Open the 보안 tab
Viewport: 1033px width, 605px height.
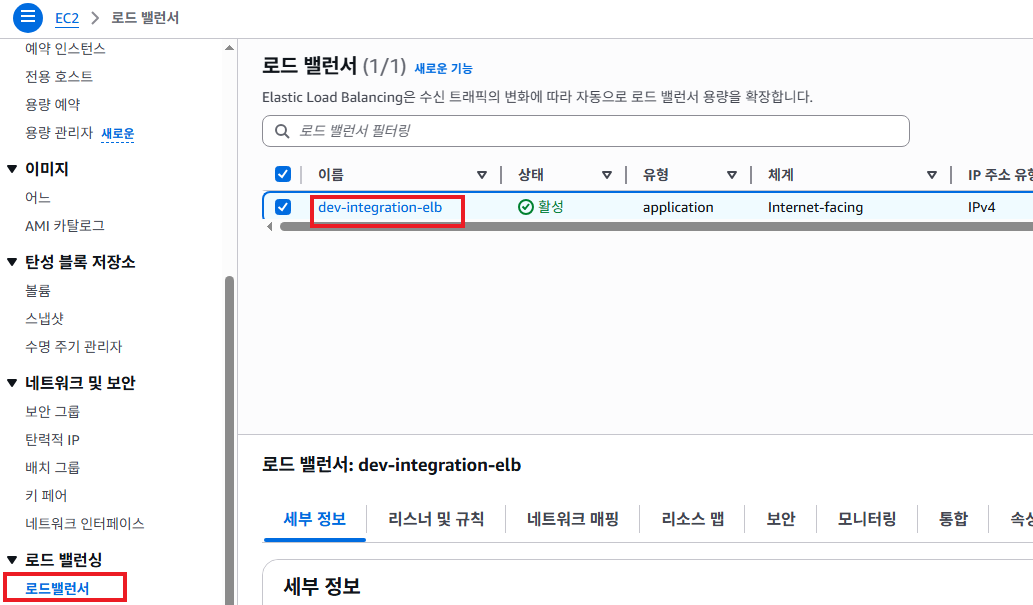[781, 519]
